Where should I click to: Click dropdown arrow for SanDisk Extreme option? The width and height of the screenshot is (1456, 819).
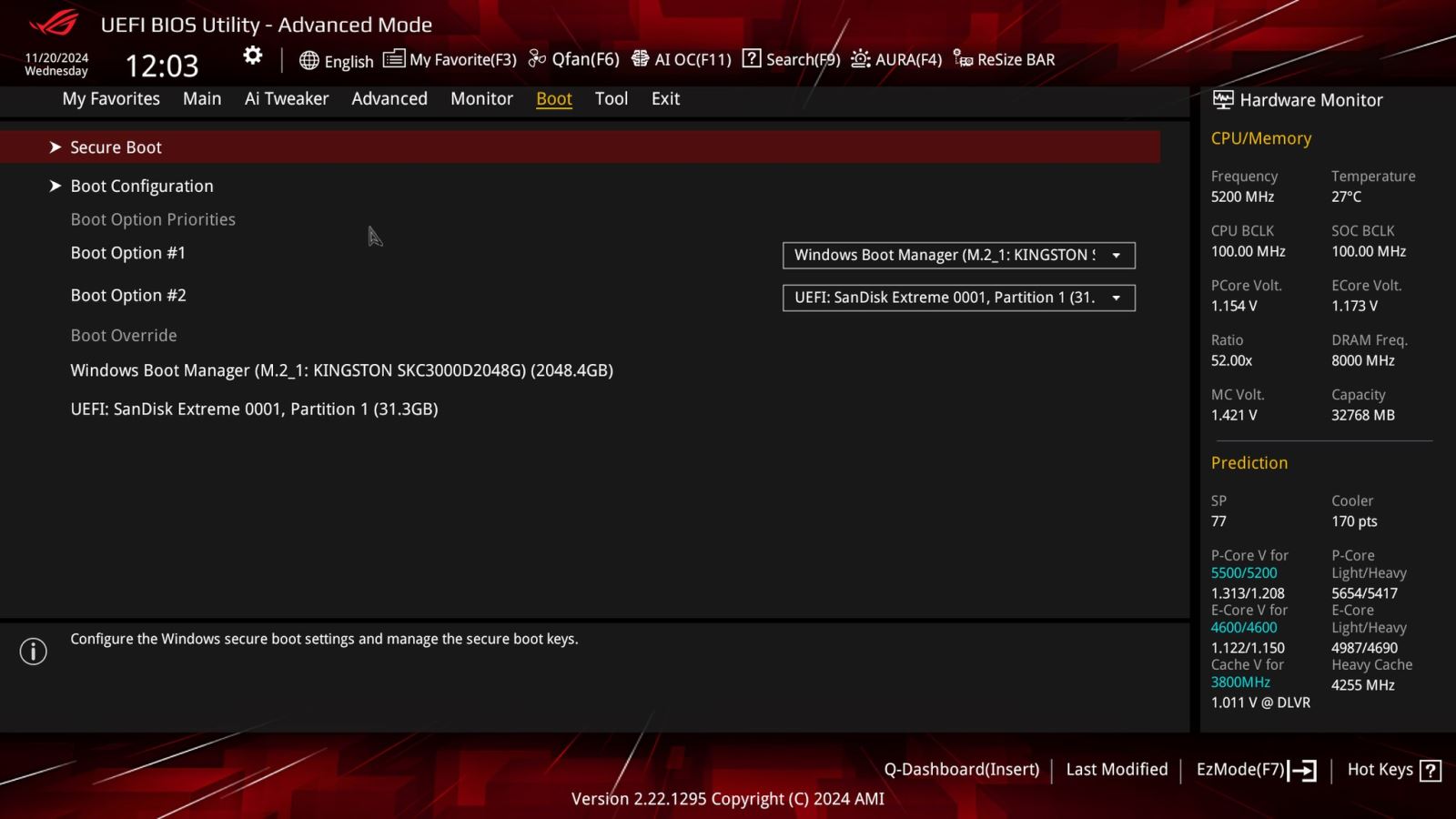click(x=1117, y=298)
